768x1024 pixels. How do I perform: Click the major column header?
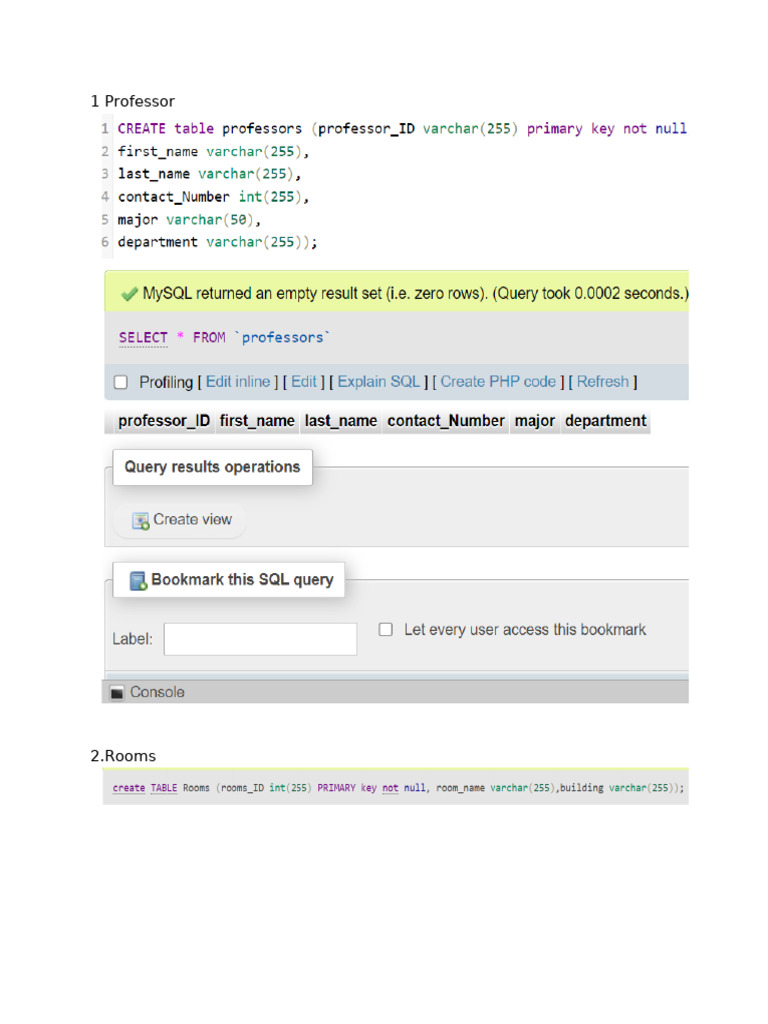535,421
